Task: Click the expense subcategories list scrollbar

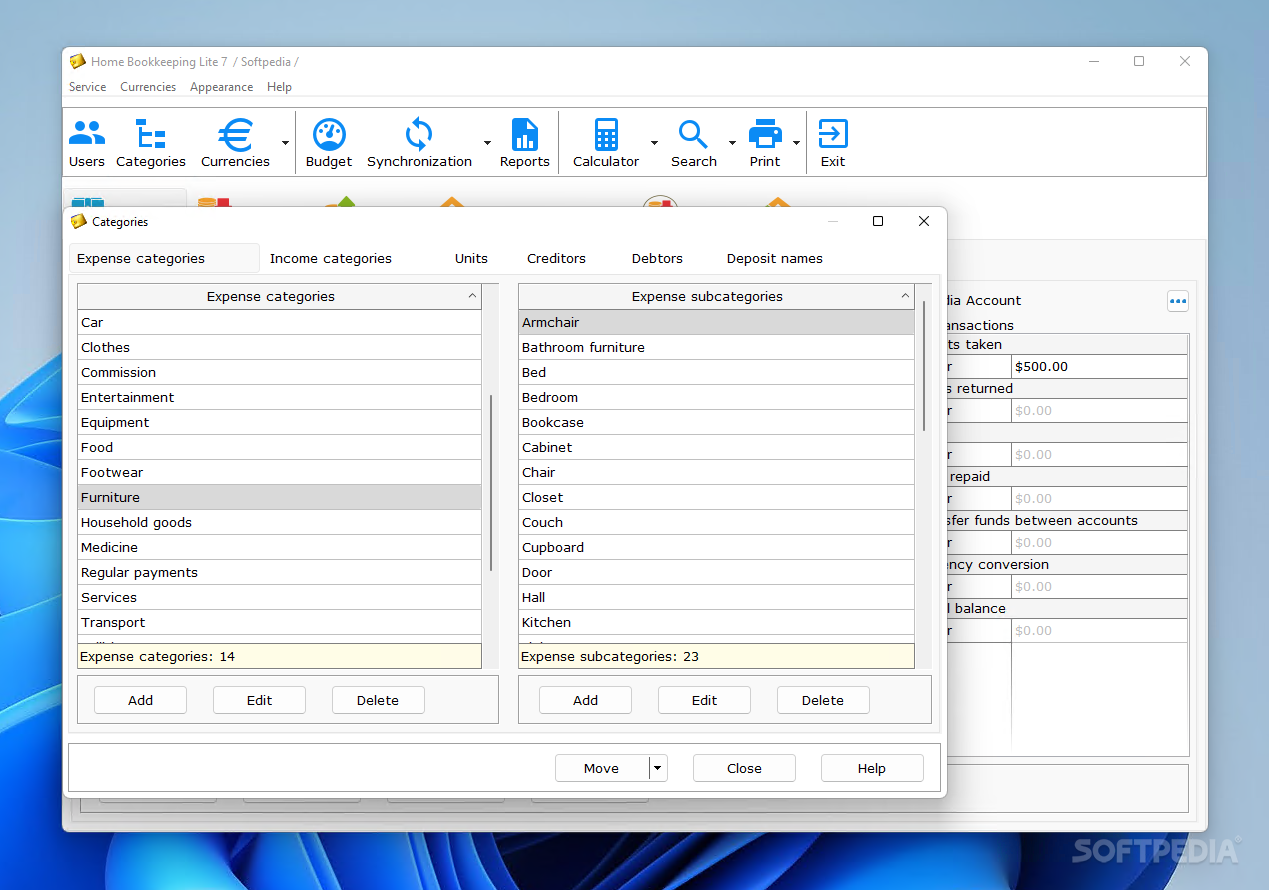Action: click(924, 365)
